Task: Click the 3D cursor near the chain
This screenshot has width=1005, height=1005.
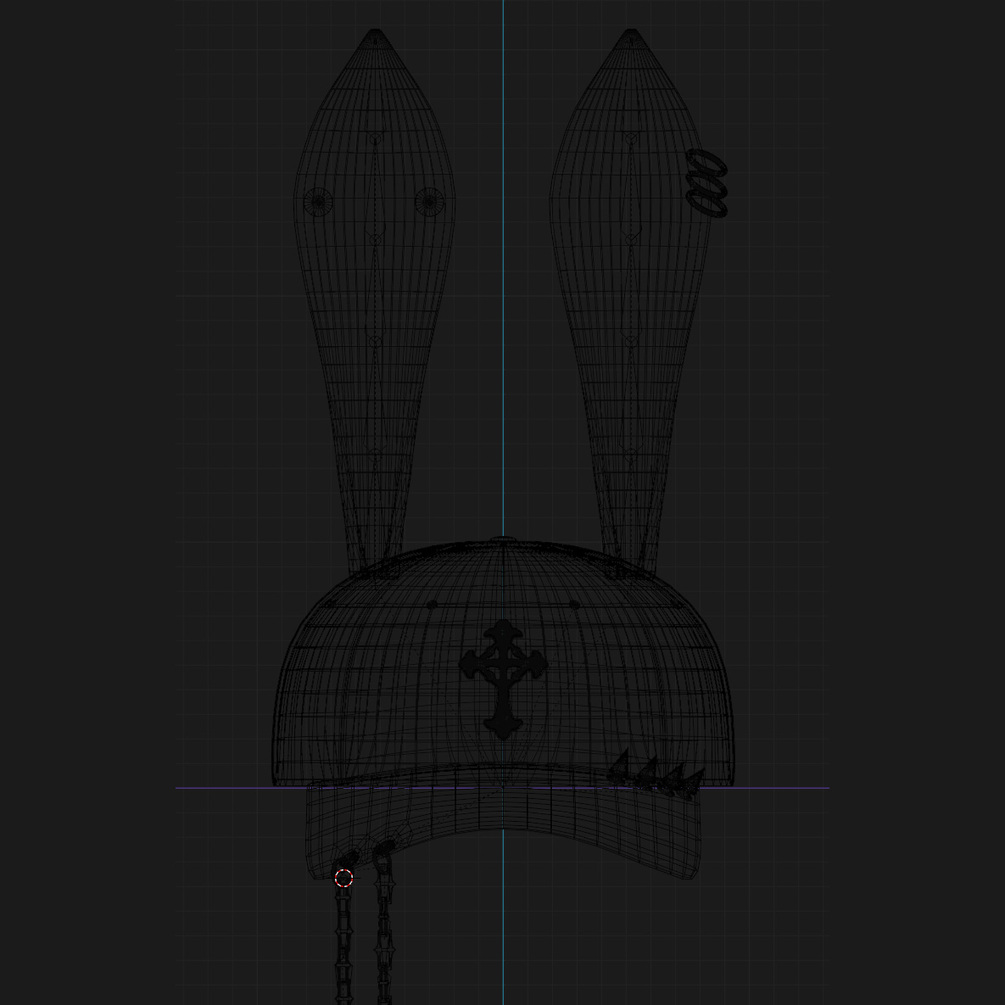Action: tap(344, 878)
